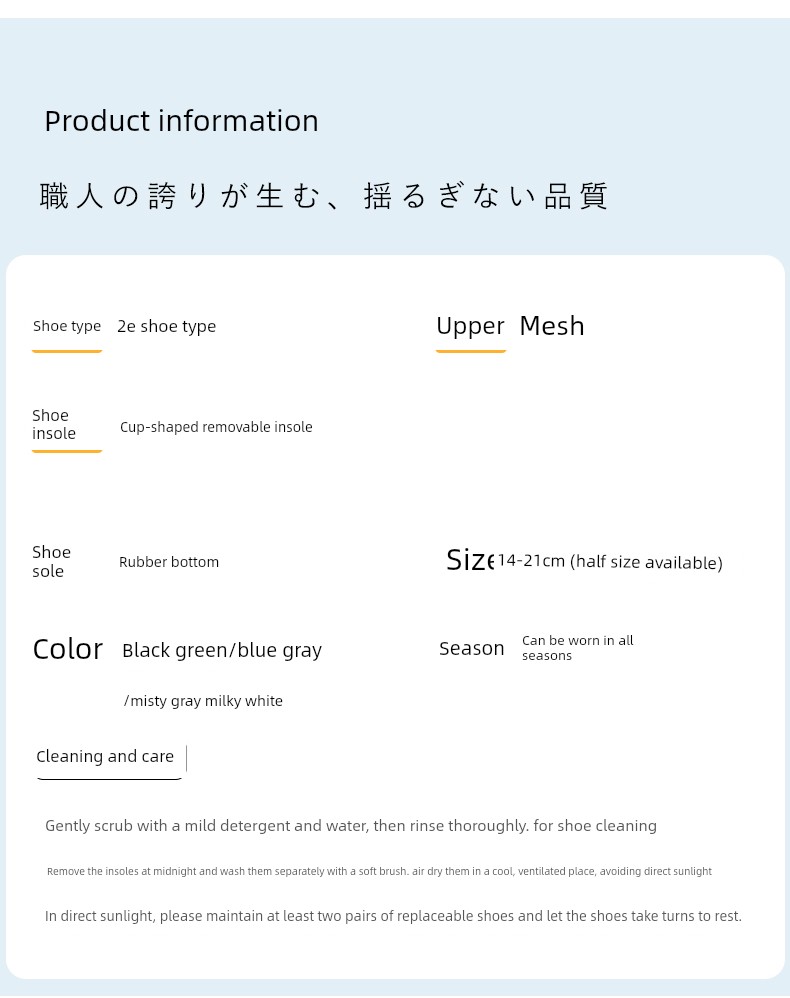Click the Shoe insole label
The image size is (790, 998).
[x=54, y=425]
